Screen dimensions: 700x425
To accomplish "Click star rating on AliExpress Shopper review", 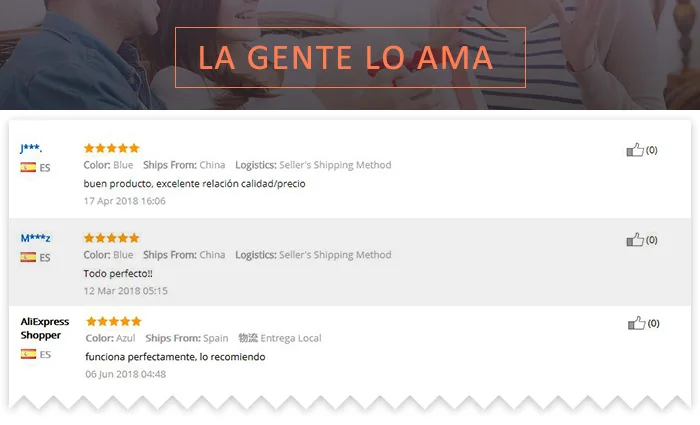I will [114, 321].
